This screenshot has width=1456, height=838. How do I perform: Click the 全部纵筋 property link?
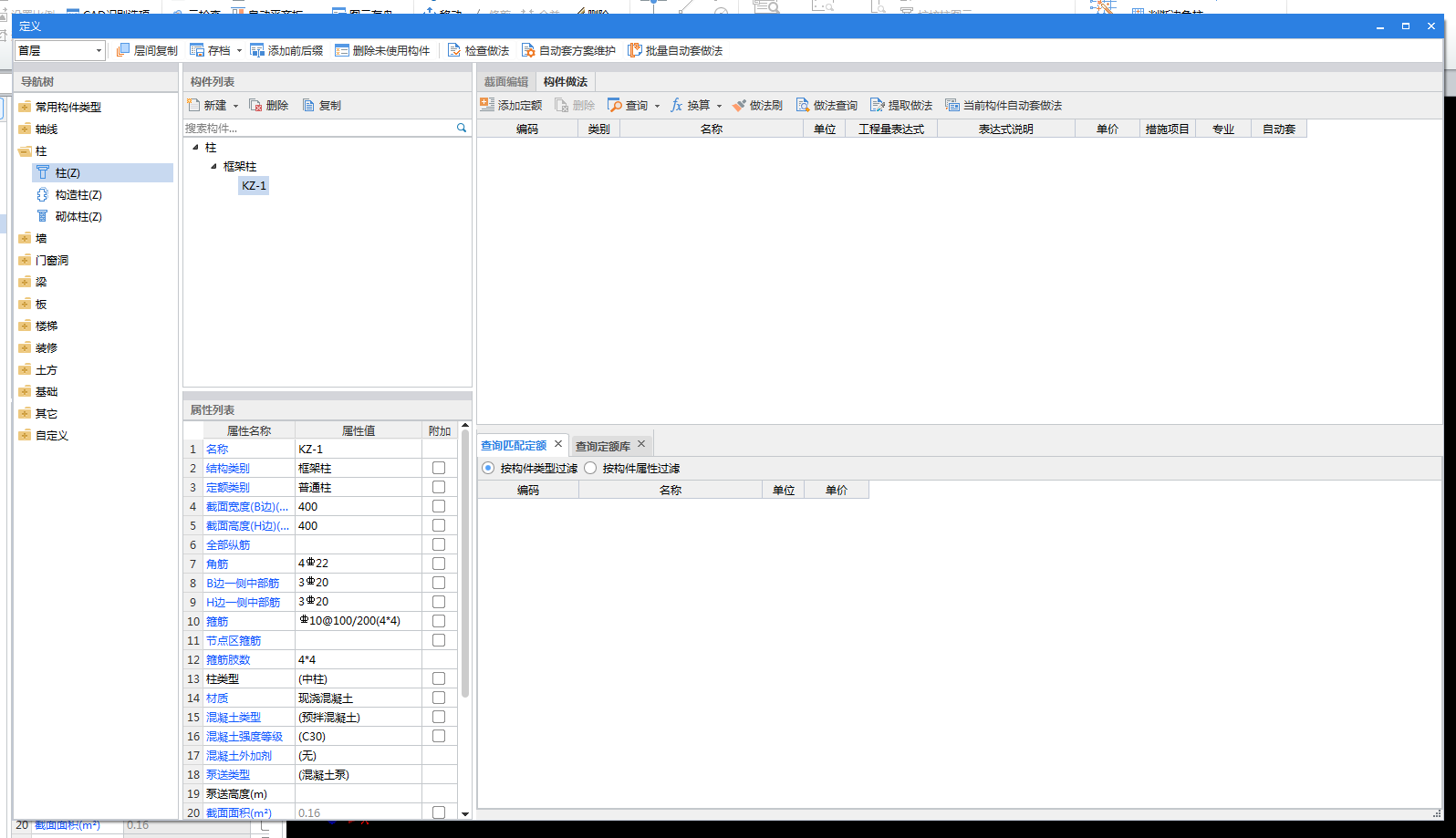coord(228,544)
